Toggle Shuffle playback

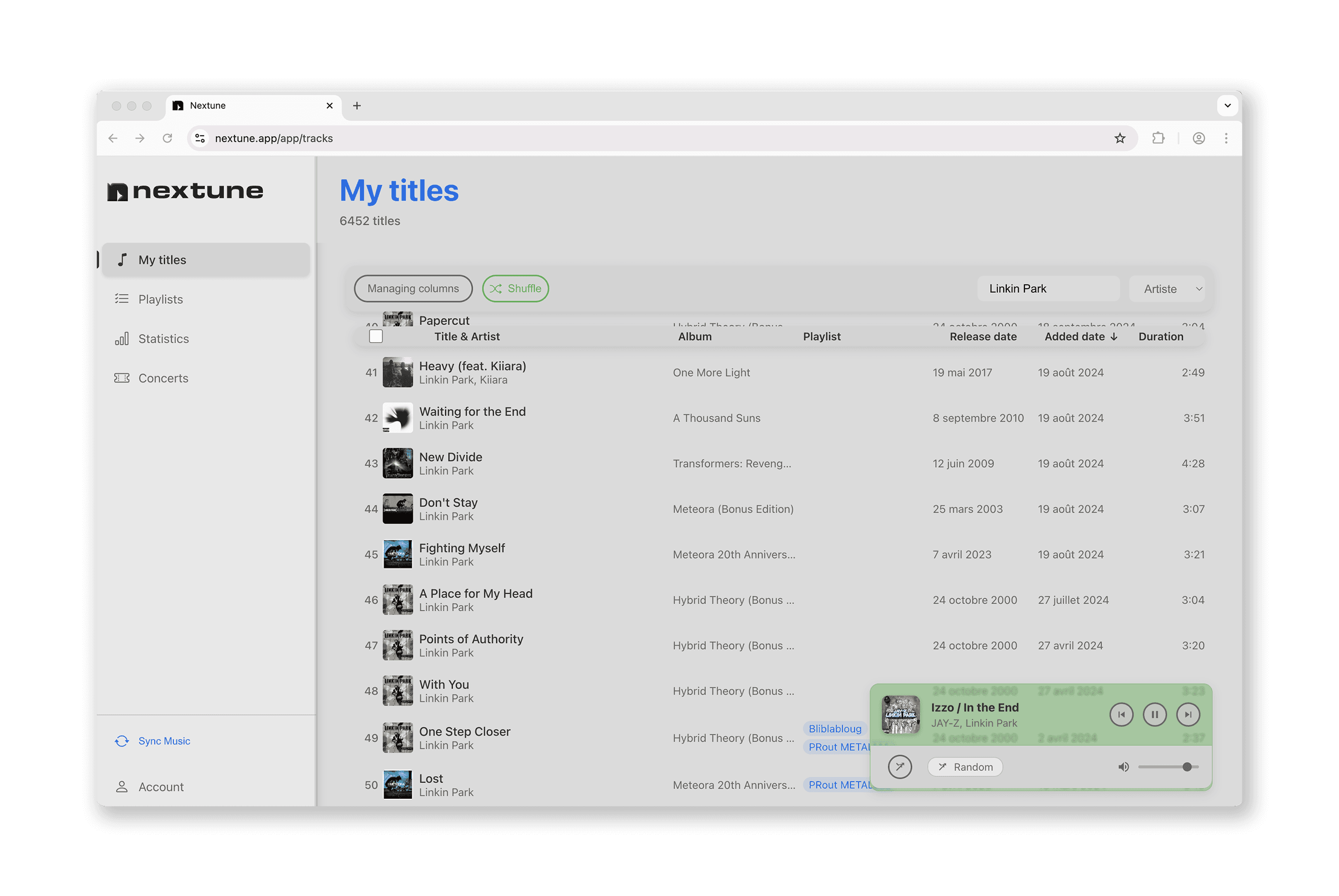pyautogui.click(x=515, y=289)
